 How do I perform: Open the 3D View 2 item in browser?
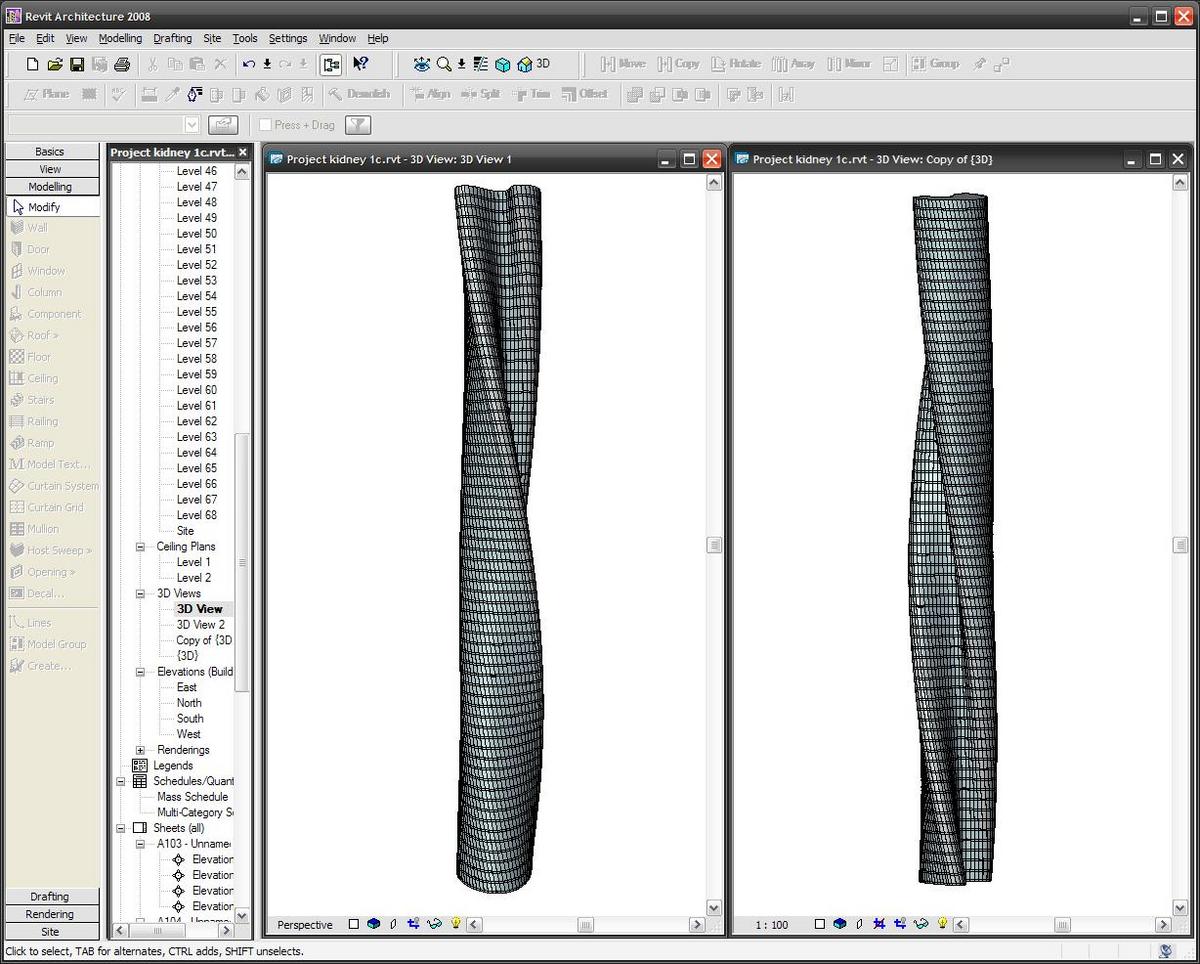click(x=200, y=625)
